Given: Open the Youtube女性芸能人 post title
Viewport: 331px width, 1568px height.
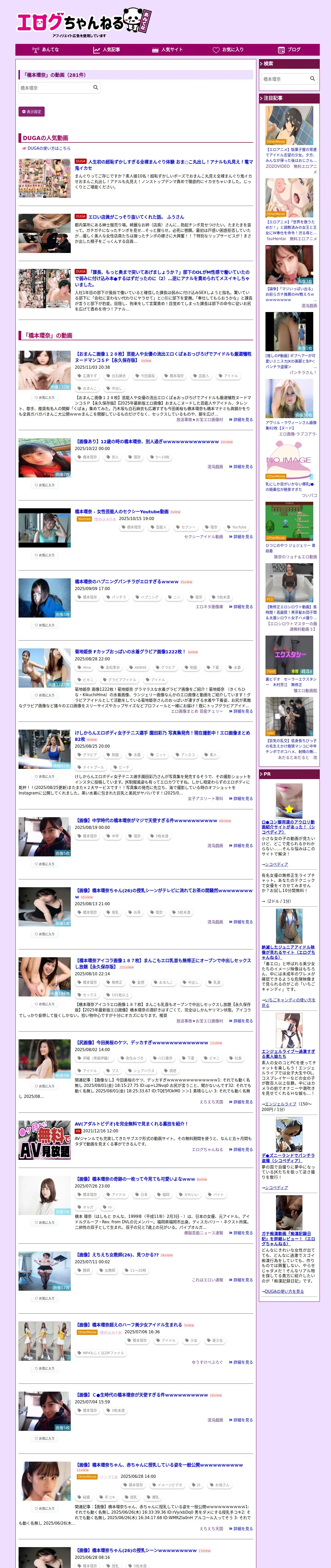Looking at the screenshot, I should [x=122, y=511].
